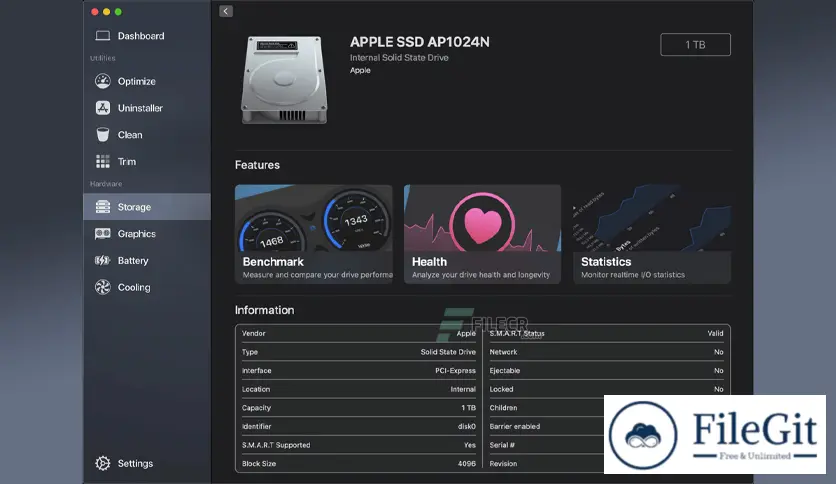Go back using the chevron button
This screenshot has height=484, width=836.
pyautogui.click(x=226, y=11)
